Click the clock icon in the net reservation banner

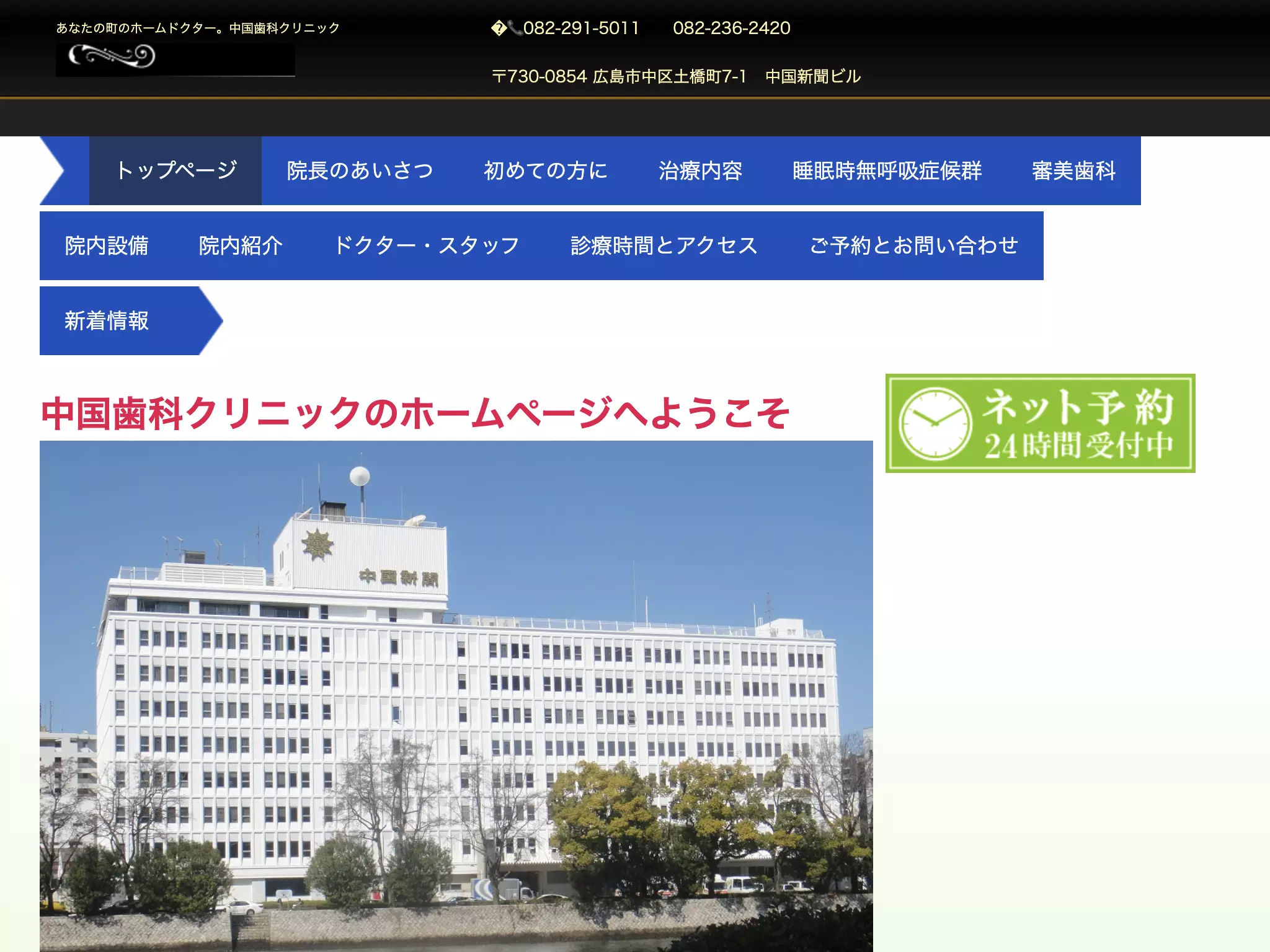[x=935, y=424]
